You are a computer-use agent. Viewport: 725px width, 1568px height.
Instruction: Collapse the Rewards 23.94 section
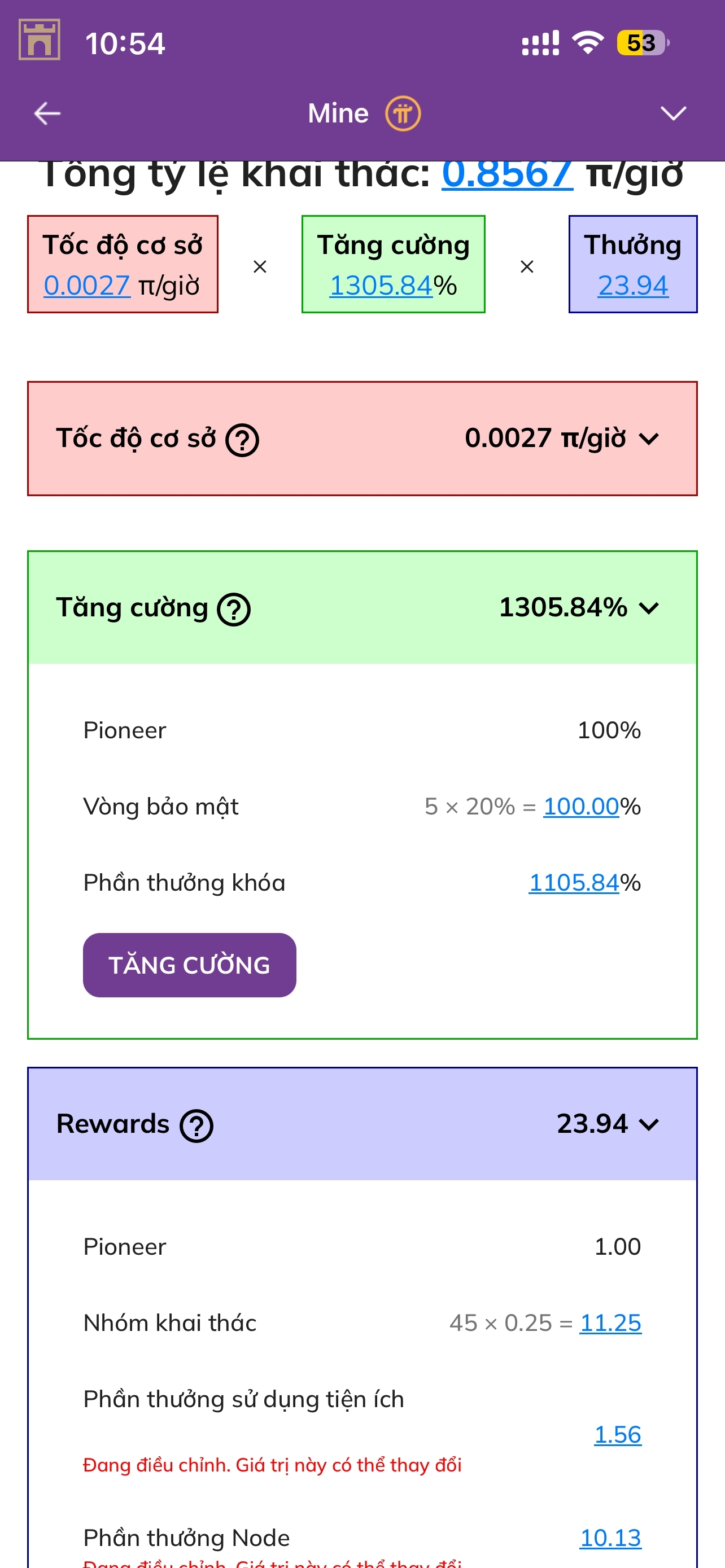click(649, 1124)
